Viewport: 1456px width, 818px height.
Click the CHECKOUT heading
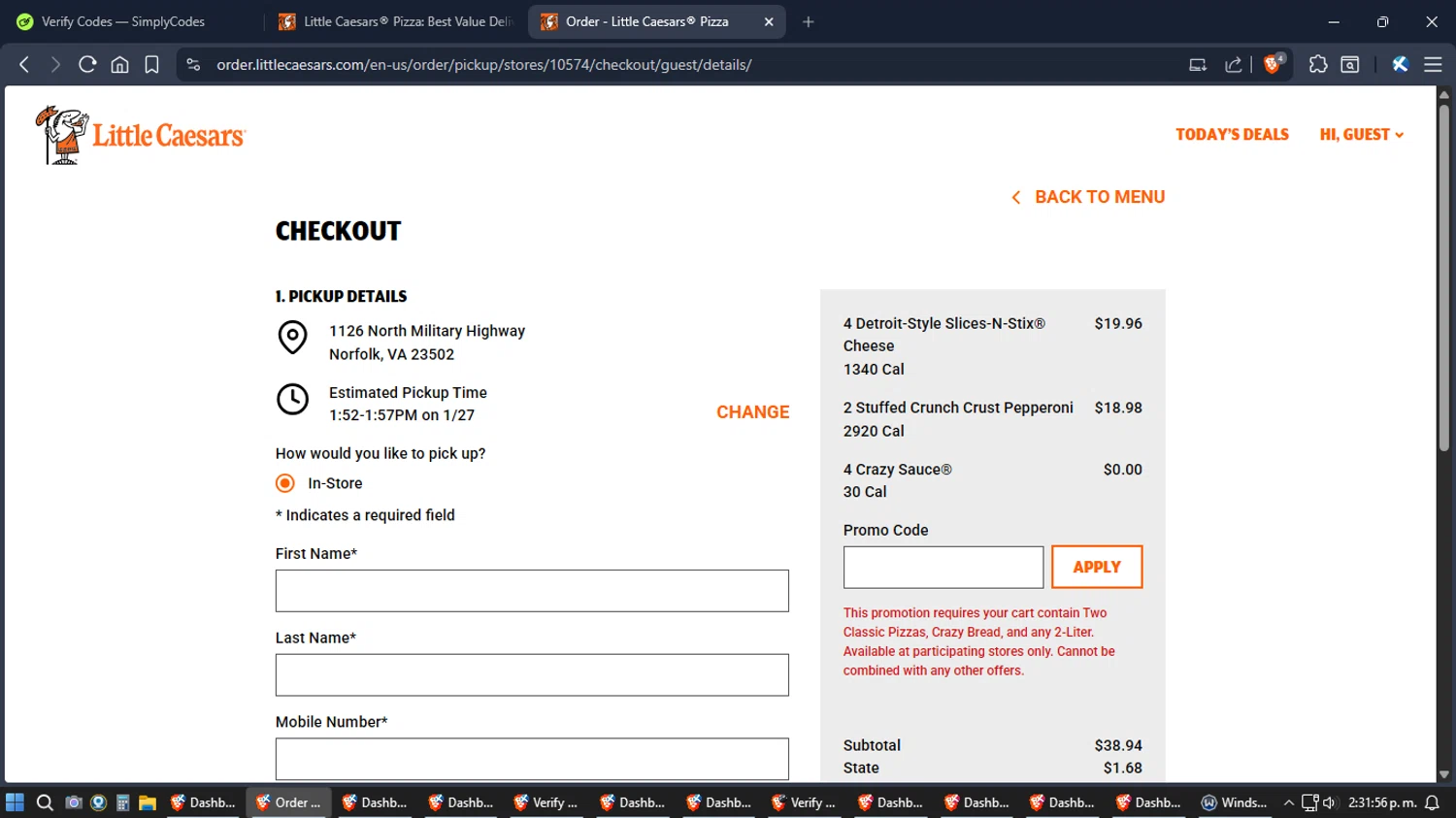[338, 231]
